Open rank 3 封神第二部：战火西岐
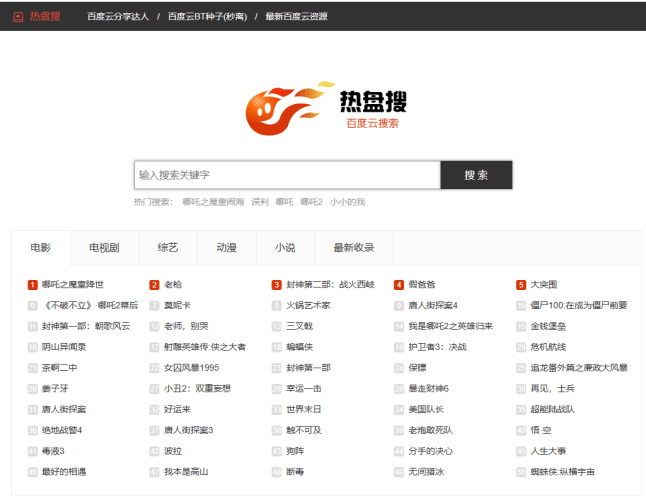Screen dimensions: 646x500 pos(330,285)
